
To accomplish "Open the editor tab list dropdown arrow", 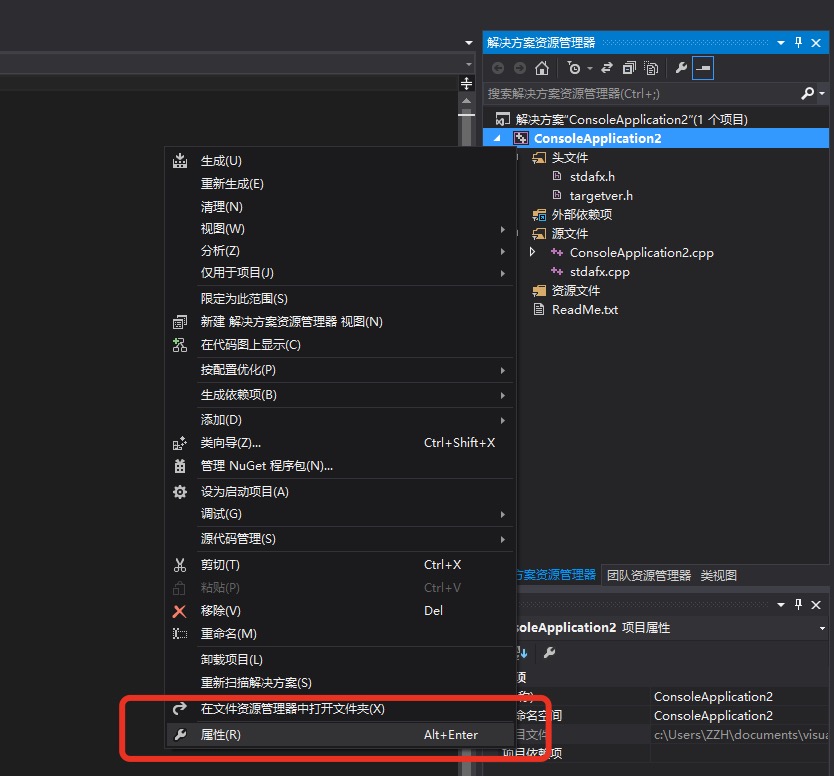I will pos(469,43).
